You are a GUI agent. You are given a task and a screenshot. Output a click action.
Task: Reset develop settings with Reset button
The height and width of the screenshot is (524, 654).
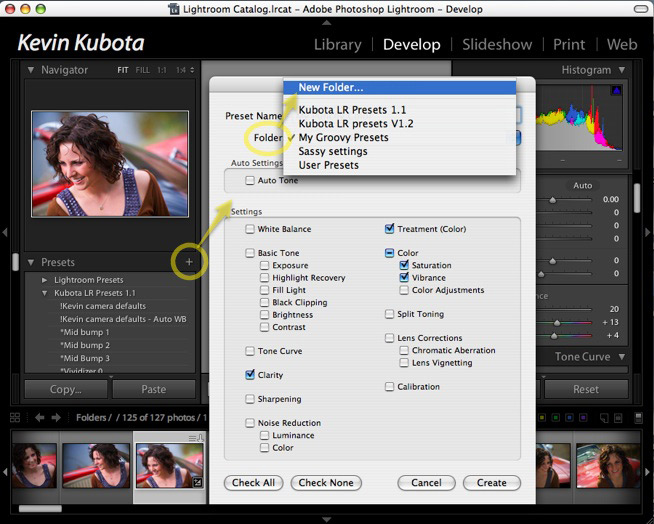pyautogui.click(x=586, y=389)
